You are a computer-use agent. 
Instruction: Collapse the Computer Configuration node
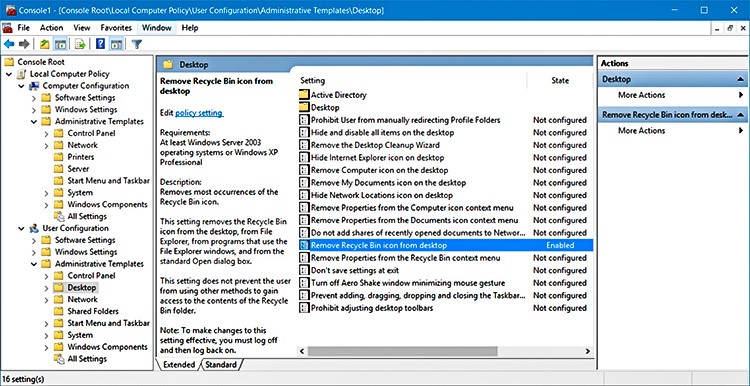[22, 86]
